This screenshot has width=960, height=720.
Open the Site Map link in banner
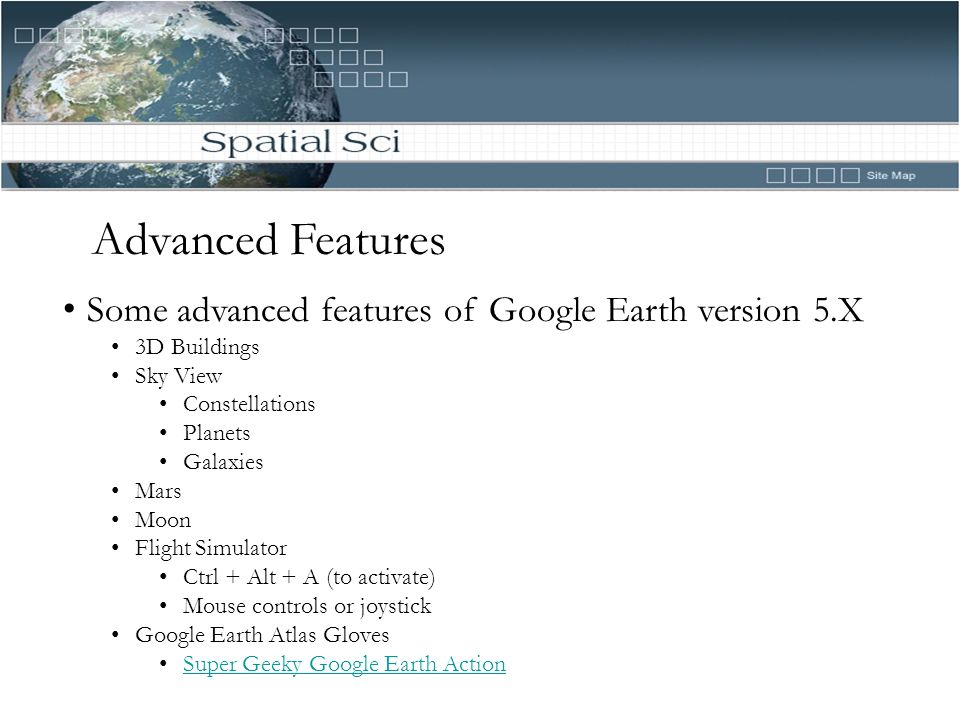(891, 176)
